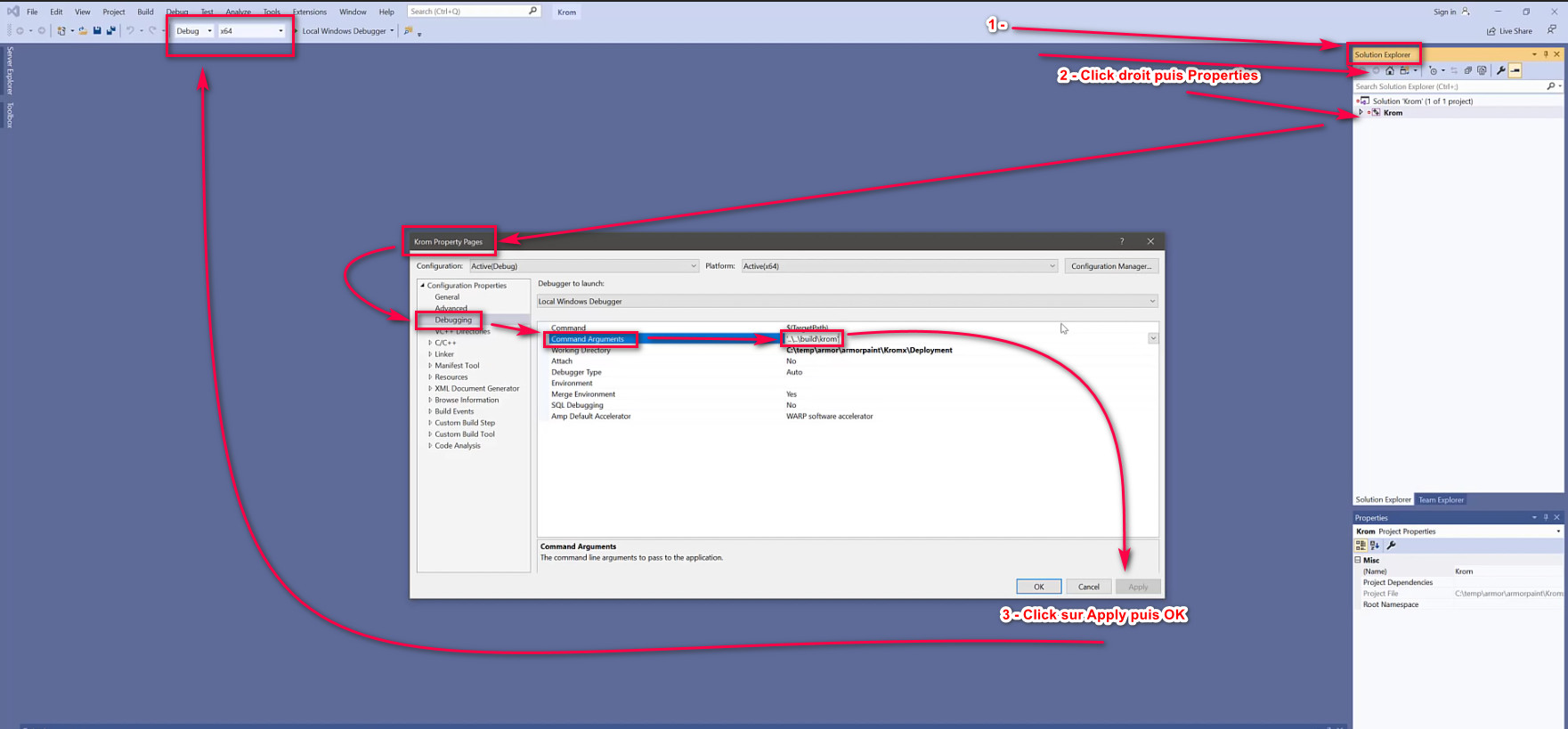
Task: Collapse the Configuration Properties tree node
Action: [x=423, y=286]
